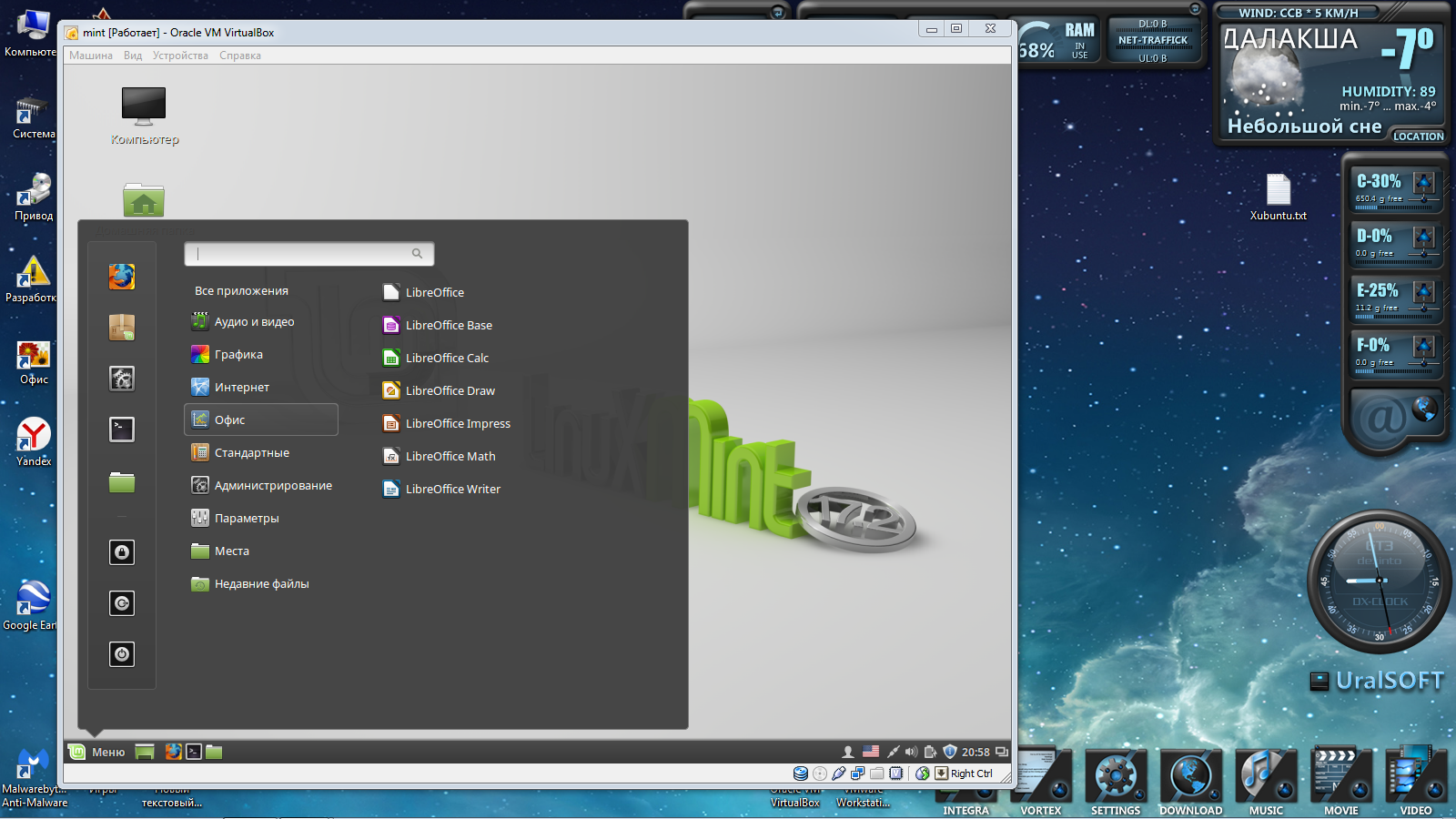
Task: Open VirtualBox Машина menu
Action: click(91, 56)
